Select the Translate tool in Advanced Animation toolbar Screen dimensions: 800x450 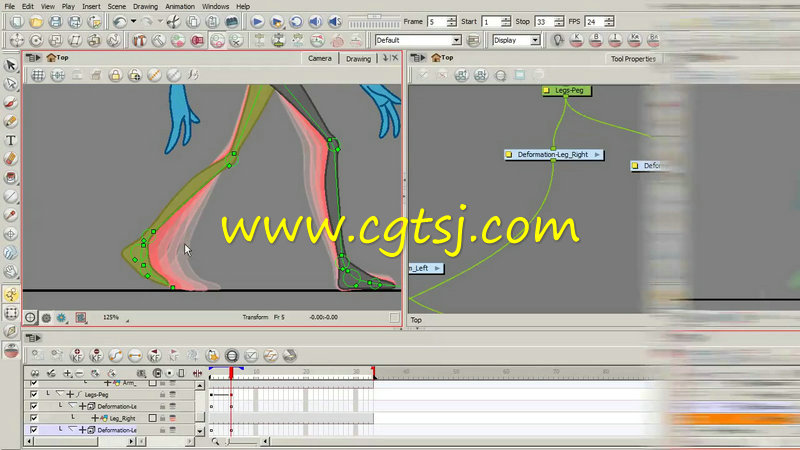coord(17,40)
